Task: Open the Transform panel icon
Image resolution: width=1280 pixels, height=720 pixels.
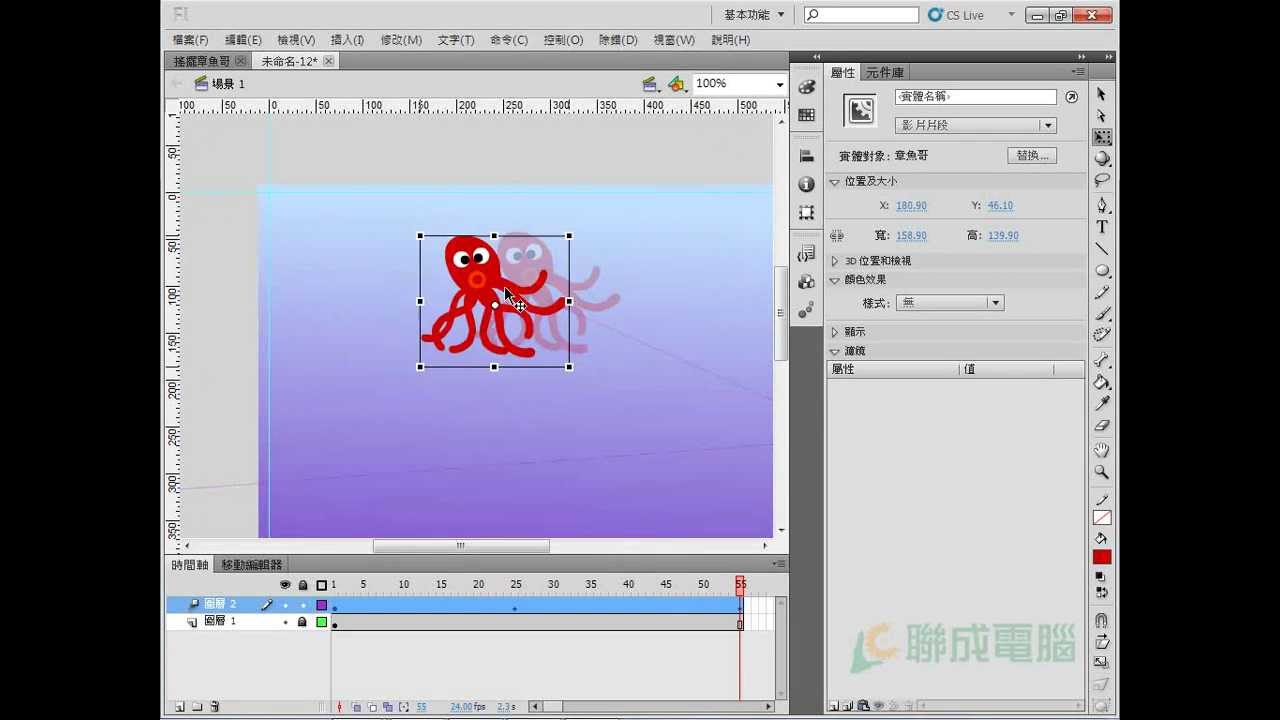Action: point(807,213)
